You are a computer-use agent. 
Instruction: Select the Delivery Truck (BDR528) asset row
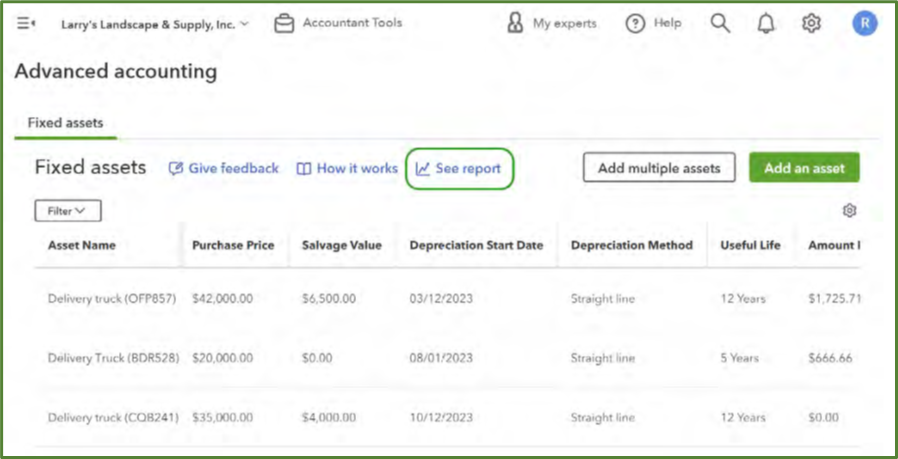coord(113,358)
